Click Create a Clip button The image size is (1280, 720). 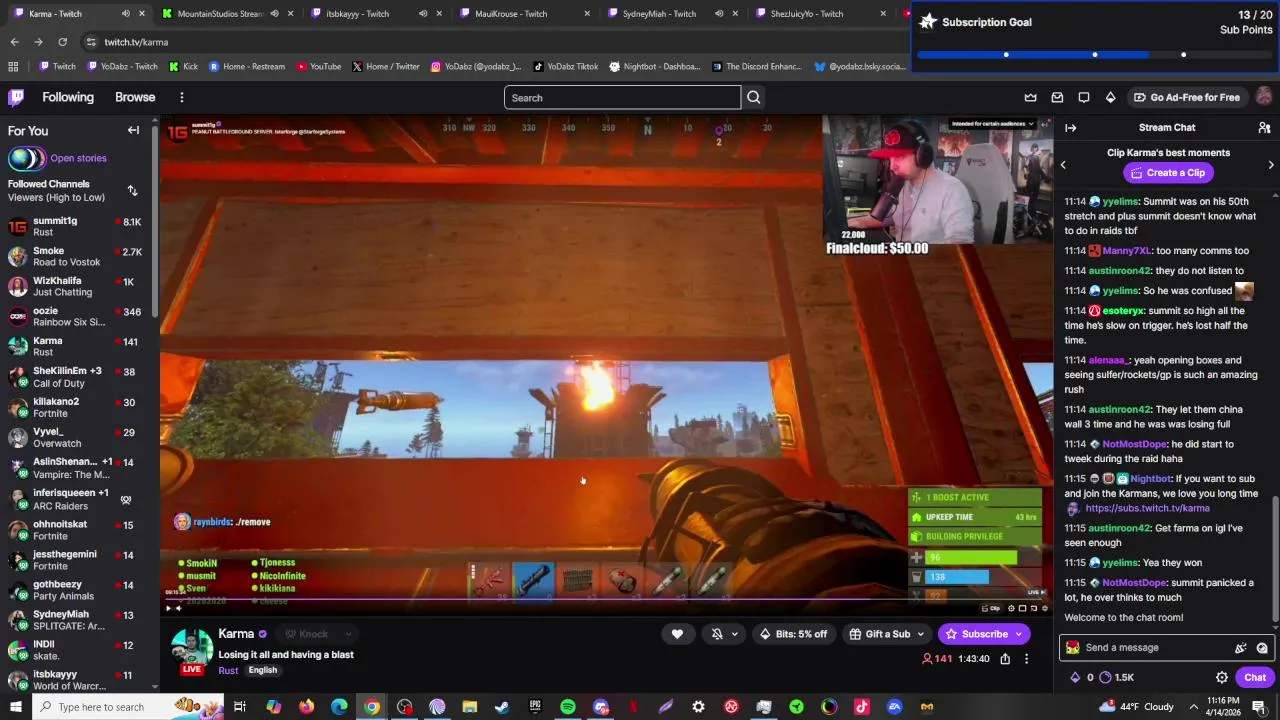pyautogui.click(x=1168, y=173)
